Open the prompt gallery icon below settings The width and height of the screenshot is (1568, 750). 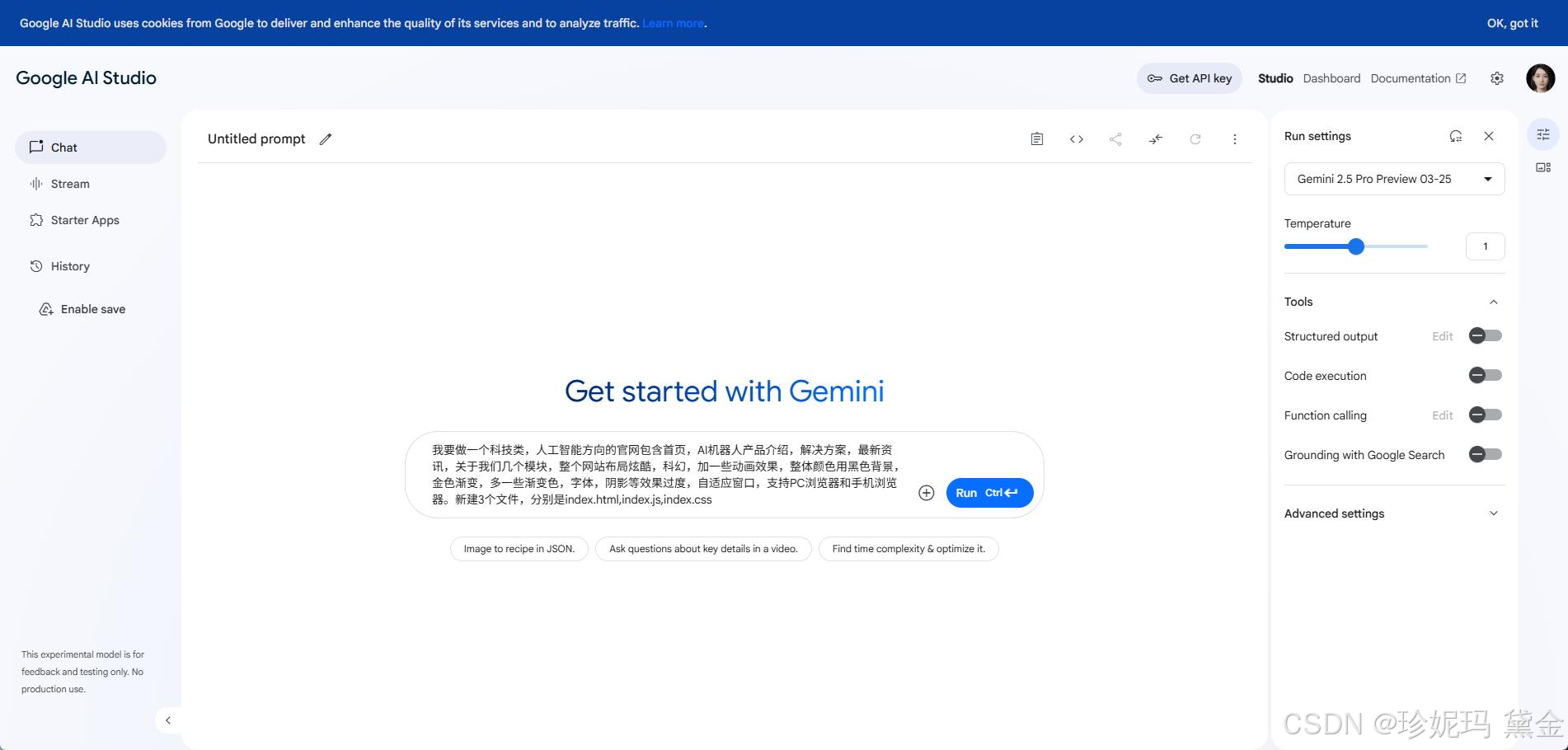coord(1543,167)
